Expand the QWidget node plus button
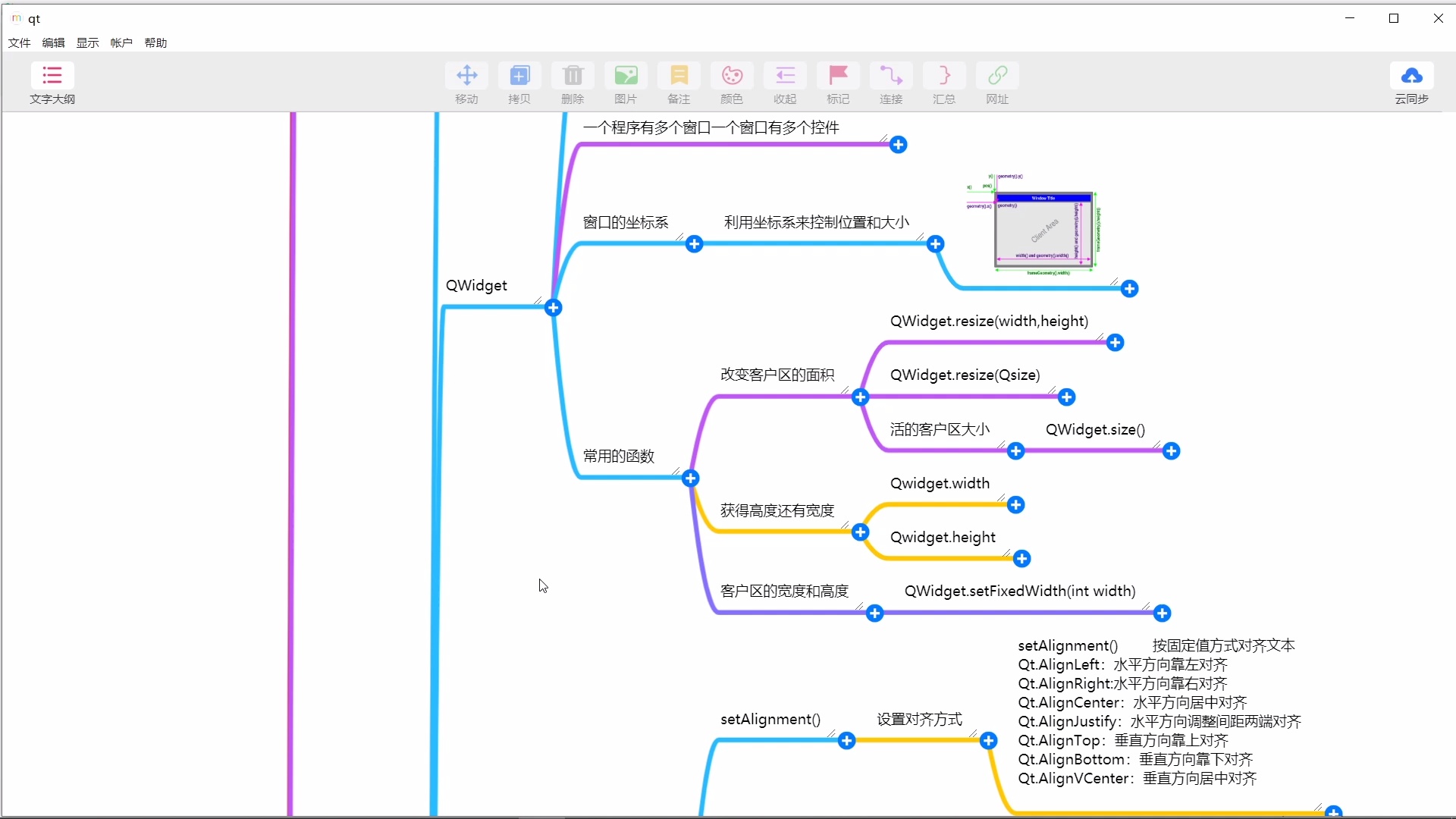The width and height of the screenshot is (1456, 819). pos(553,308)
